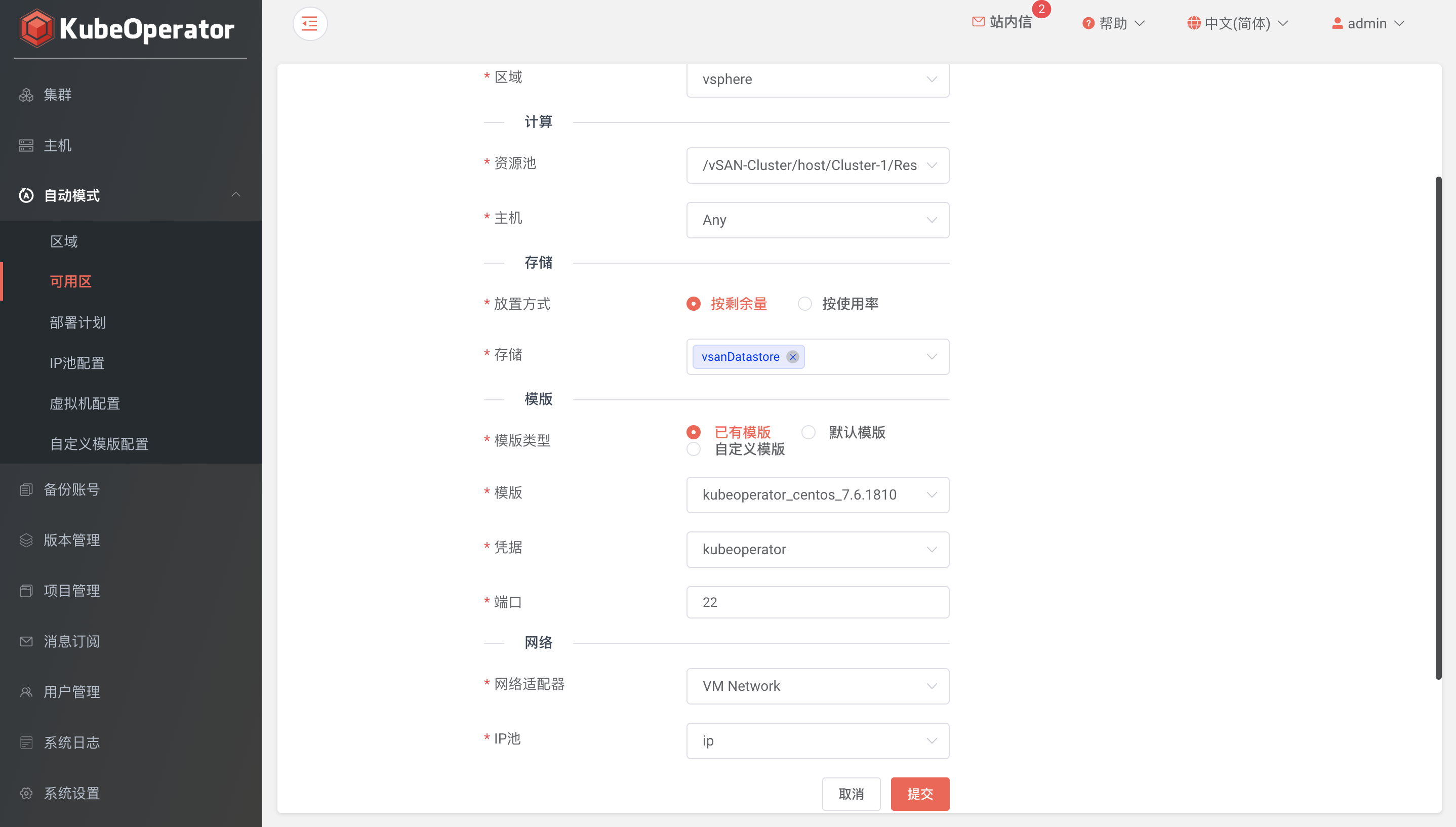Expand the 存储 datastore multi-select arrow
The width and height of the screenshot is (1456, 827).
coord(932,357)
